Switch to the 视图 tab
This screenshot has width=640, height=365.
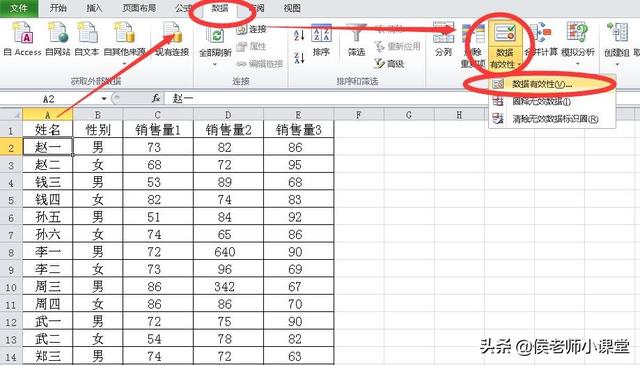(292, 8)
